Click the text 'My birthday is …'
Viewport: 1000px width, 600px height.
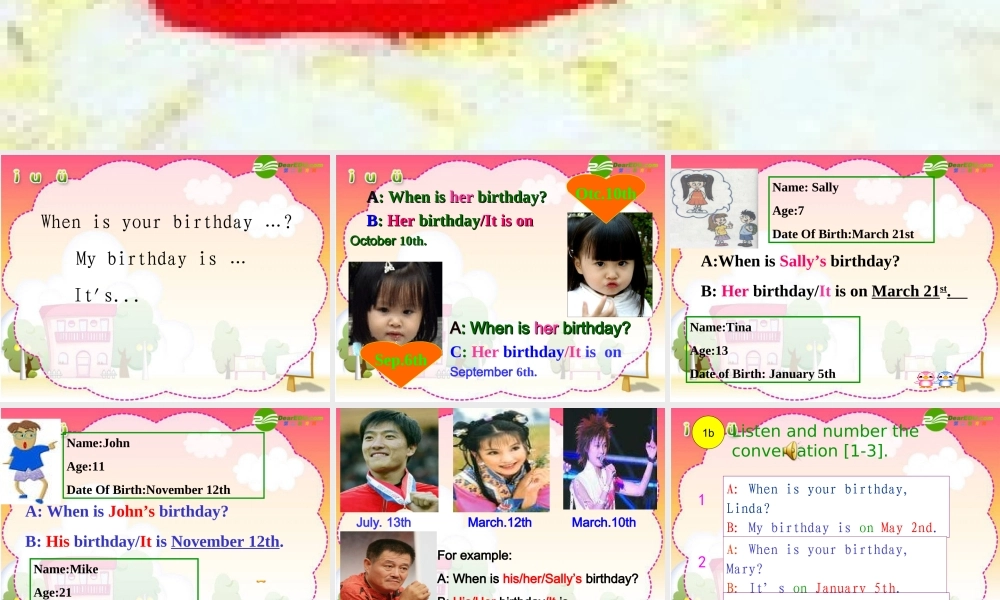pyautogui.click(x=161, y=259)
